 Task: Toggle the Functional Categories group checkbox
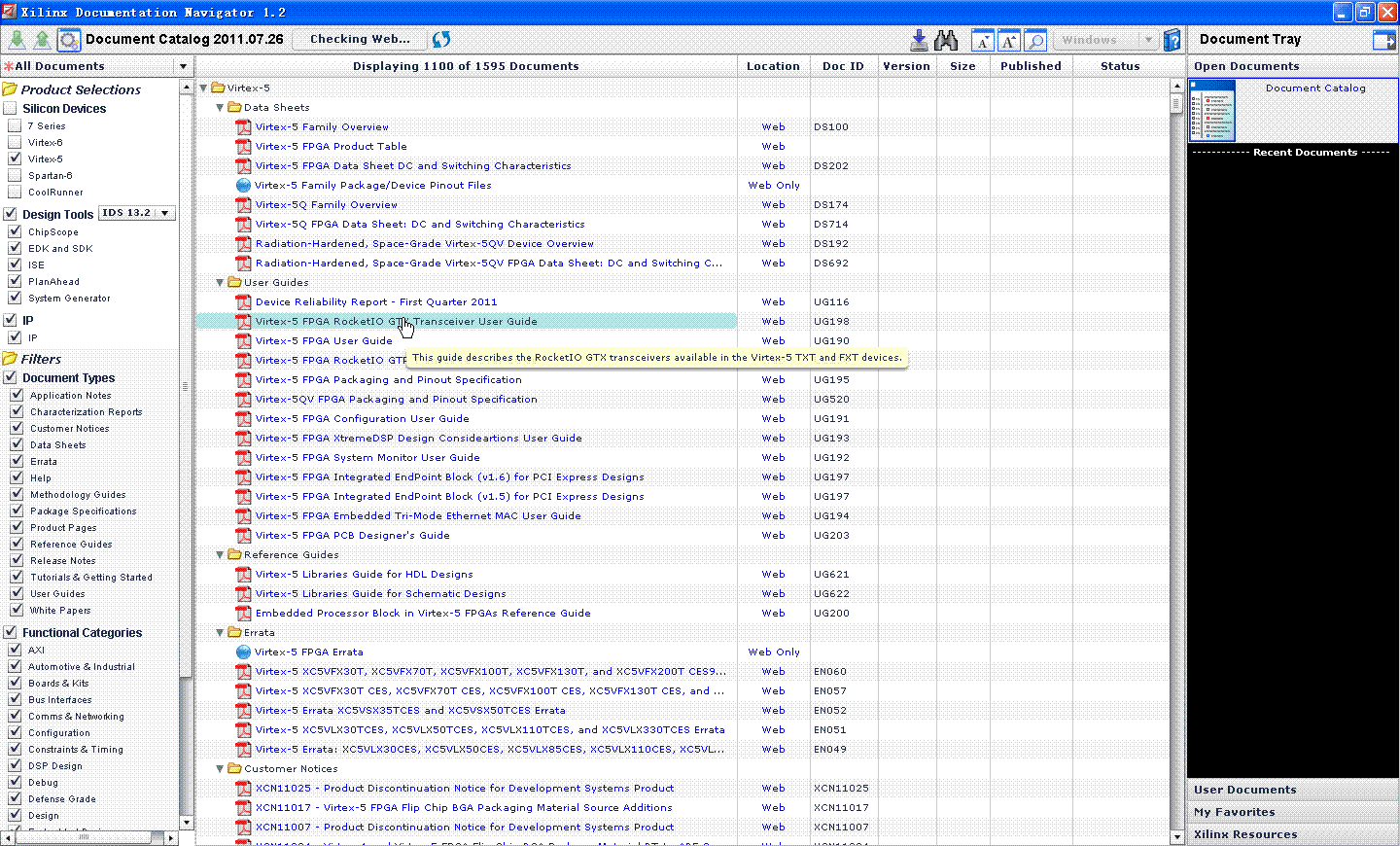pos(11,632)
